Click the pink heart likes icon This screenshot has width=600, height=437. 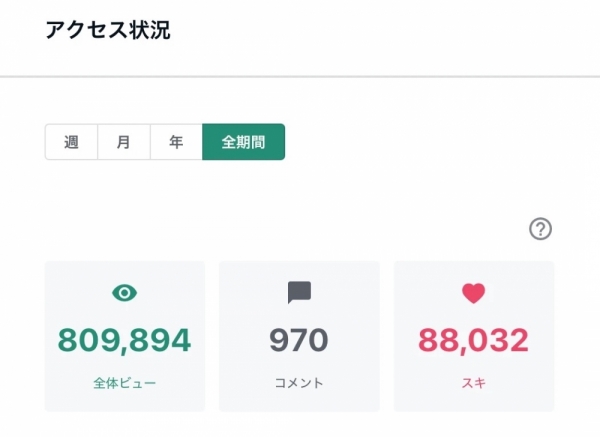(x=474, y=293)
